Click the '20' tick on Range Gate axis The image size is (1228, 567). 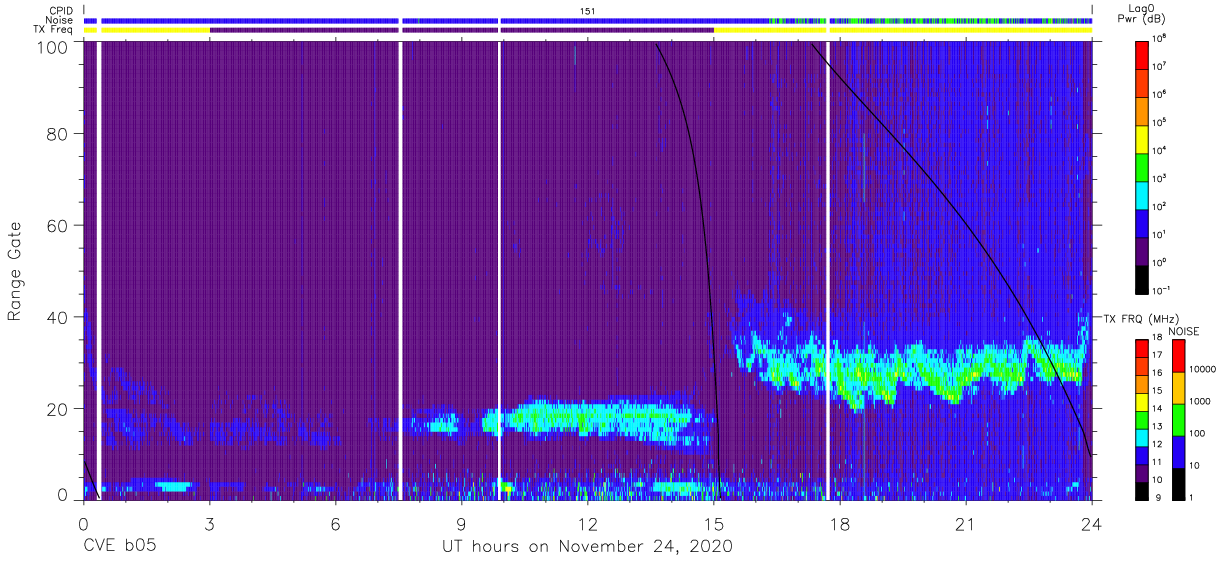pyautogui.click(x=58, y=408)
